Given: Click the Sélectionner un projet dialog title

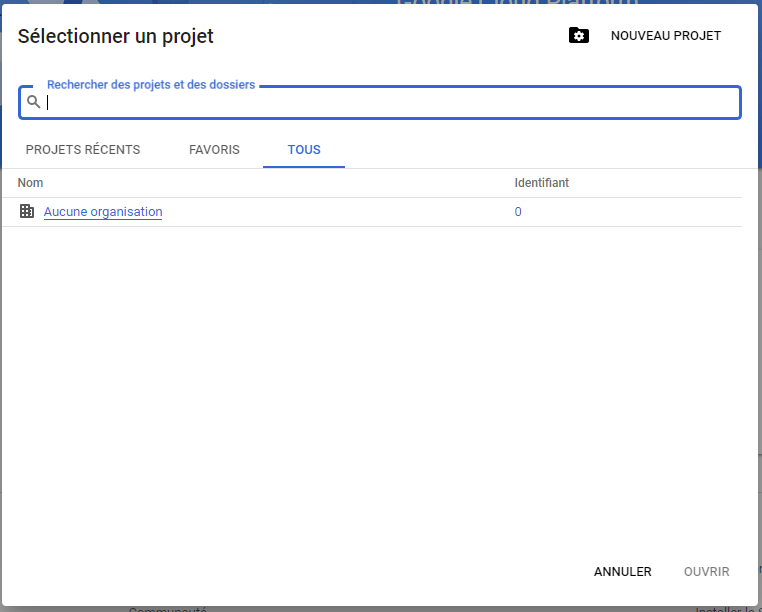Looking at the screenshot, I should (116, 37).
